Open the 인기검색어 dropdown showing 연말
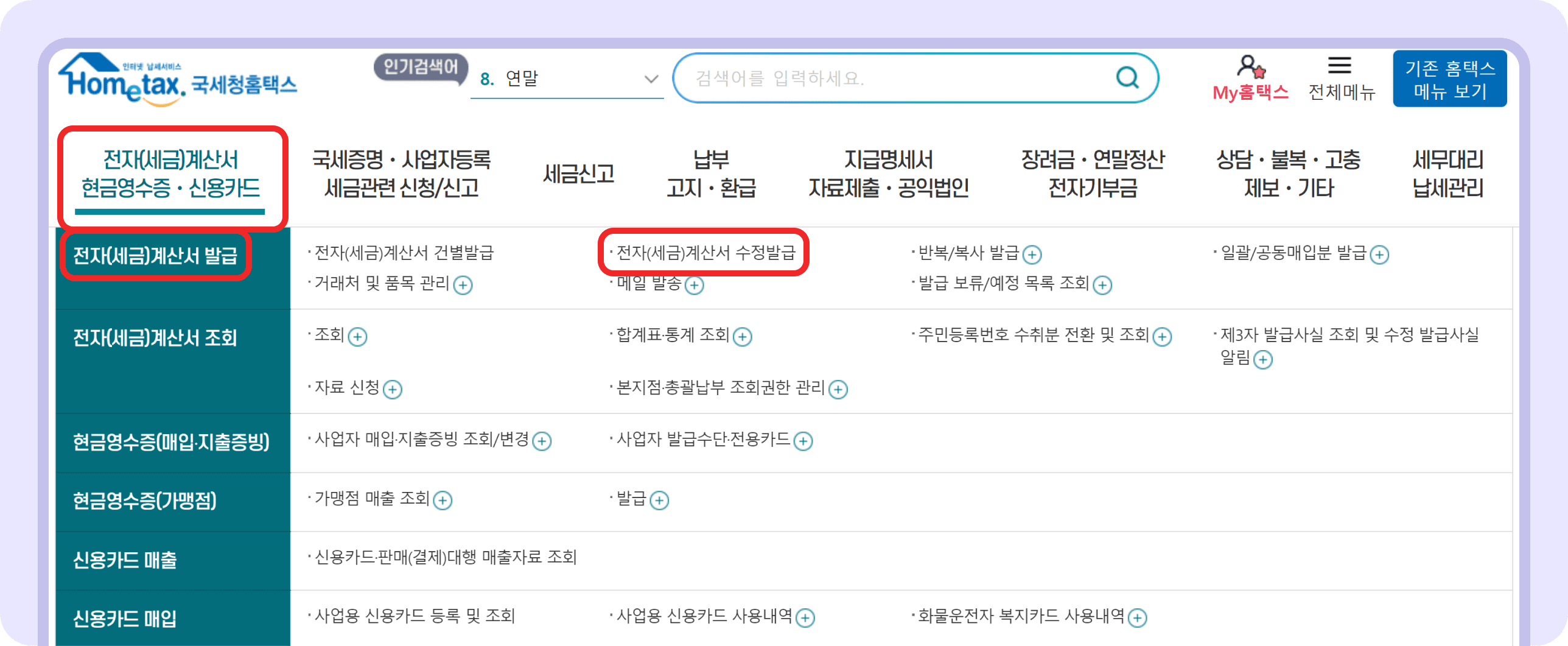This screenshot has height=646, width=1568. (650, 78)
